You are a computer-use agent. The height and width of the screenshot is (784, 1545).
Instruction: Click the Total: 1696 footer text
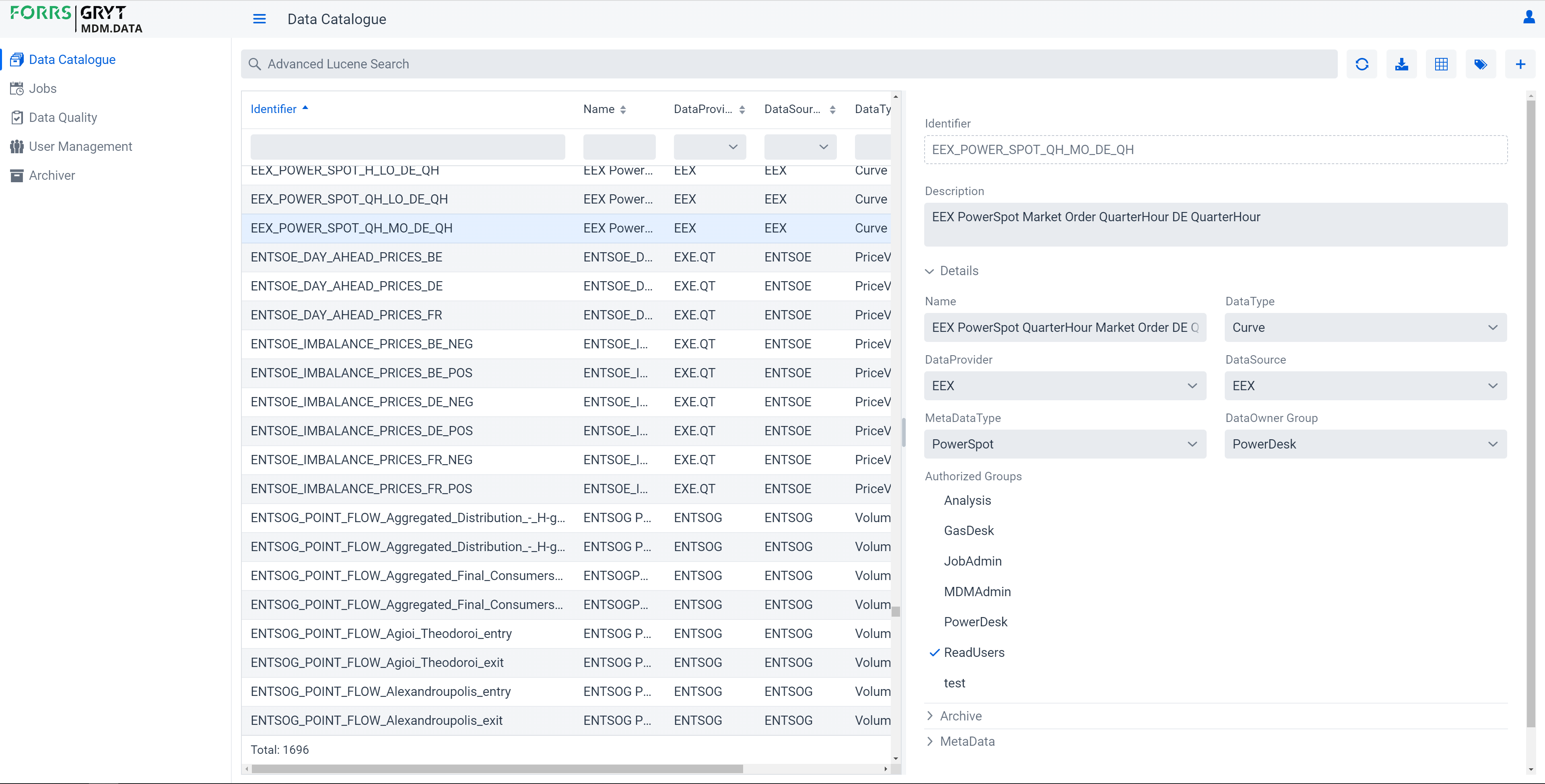[x=280, y=750]
